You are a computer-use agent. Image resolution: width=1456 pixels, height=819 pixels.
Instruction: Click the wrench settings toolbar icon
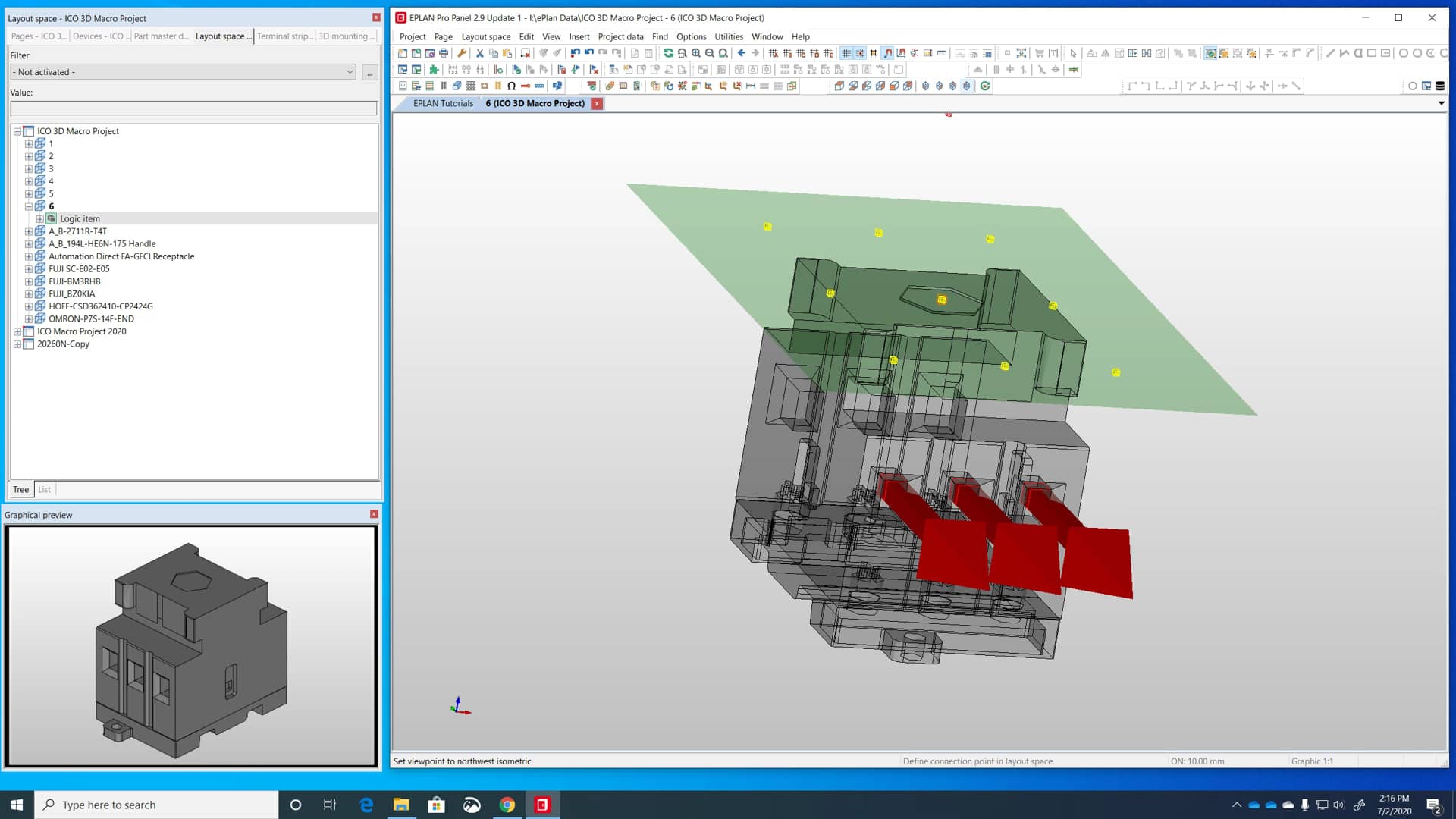(461, 53)
